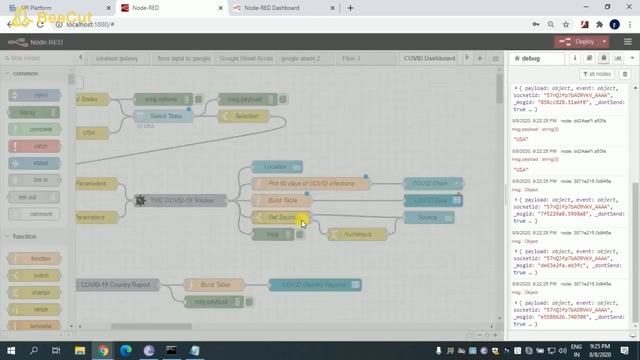The image size is (640, 360).
Task: Select the switch node in palette
Action: click(x=34, y=276)
